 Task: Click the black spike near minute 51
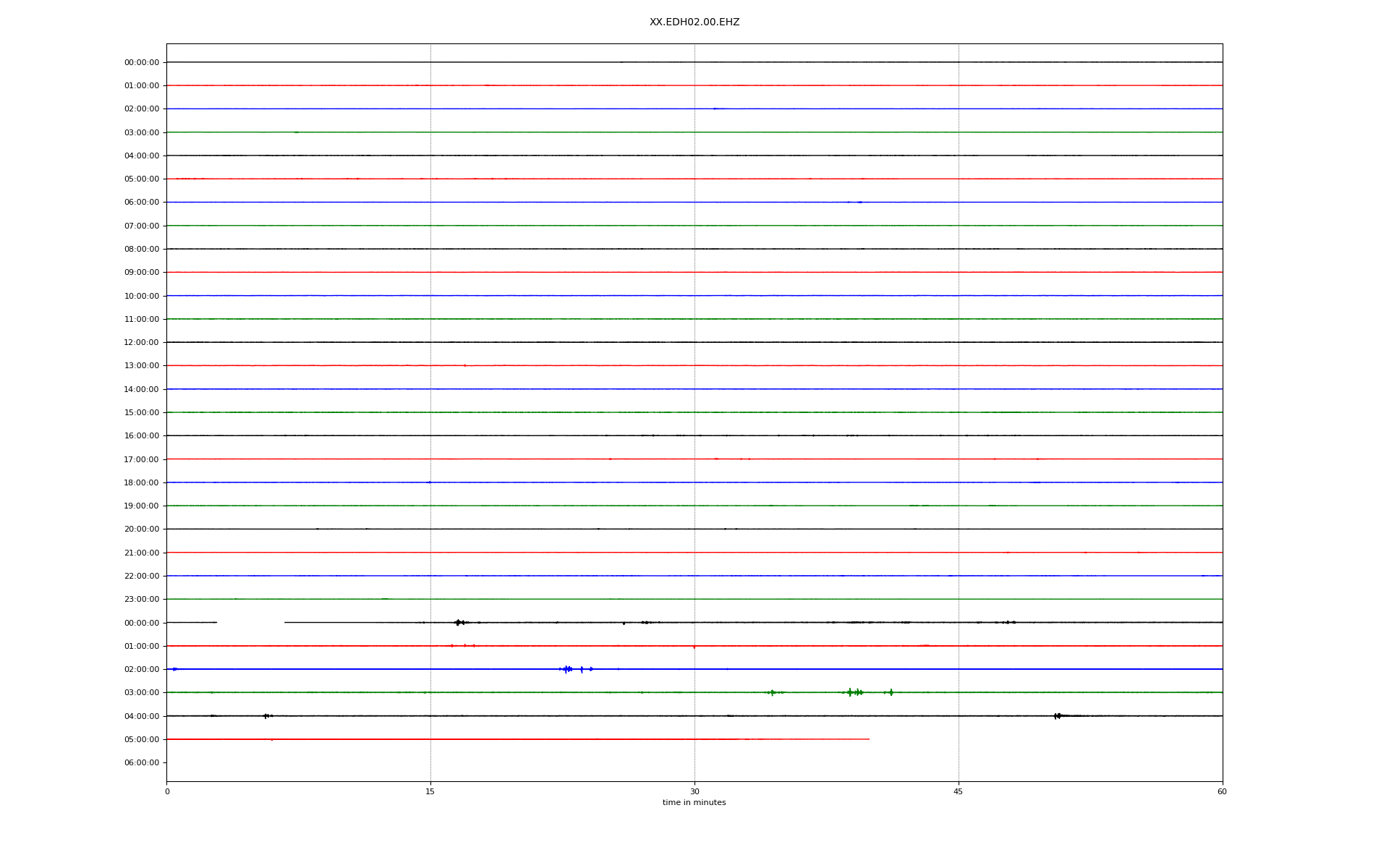coord(1057,716)
